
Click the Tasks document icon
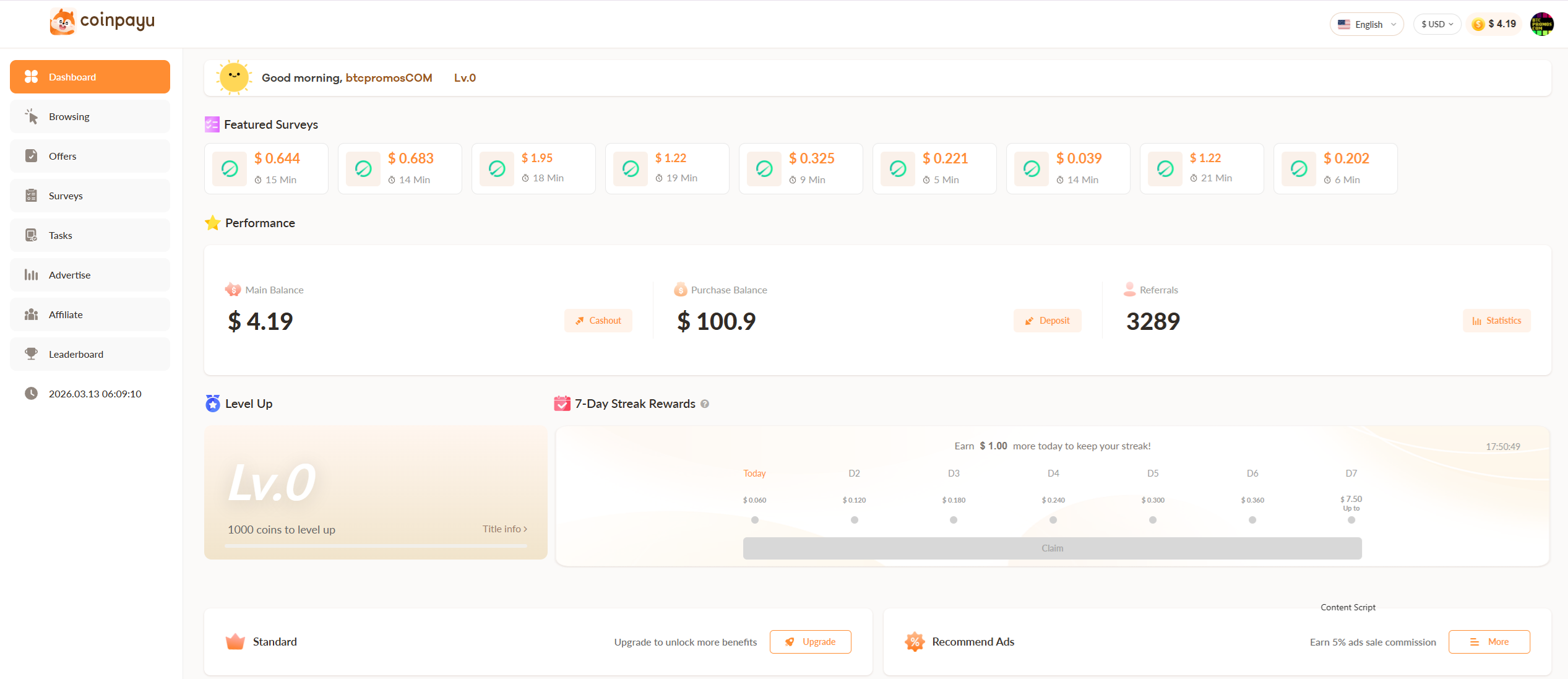pos(32,235)
